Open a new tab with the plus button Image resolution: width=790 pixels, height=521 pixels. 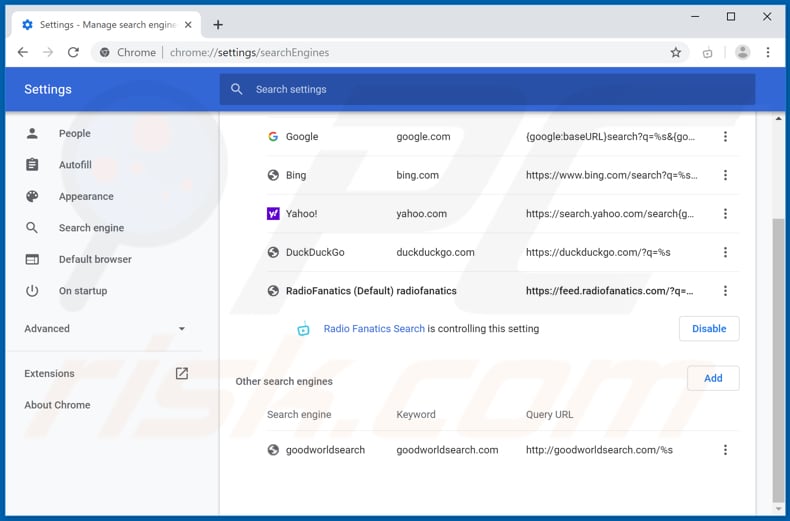[x=218, y=25]
